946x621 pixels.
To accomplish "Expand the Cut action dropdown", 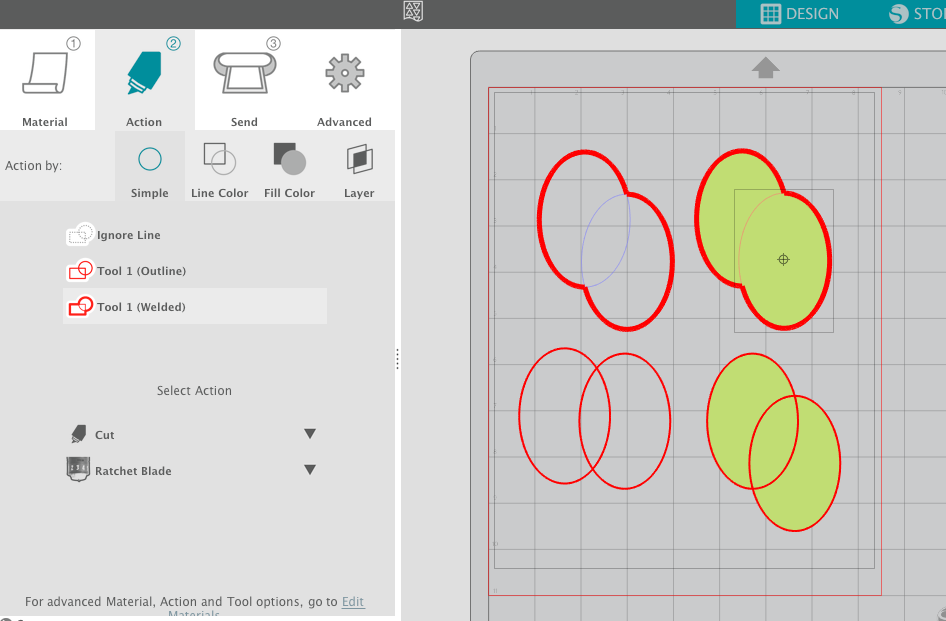I will [x=310, y=433].
